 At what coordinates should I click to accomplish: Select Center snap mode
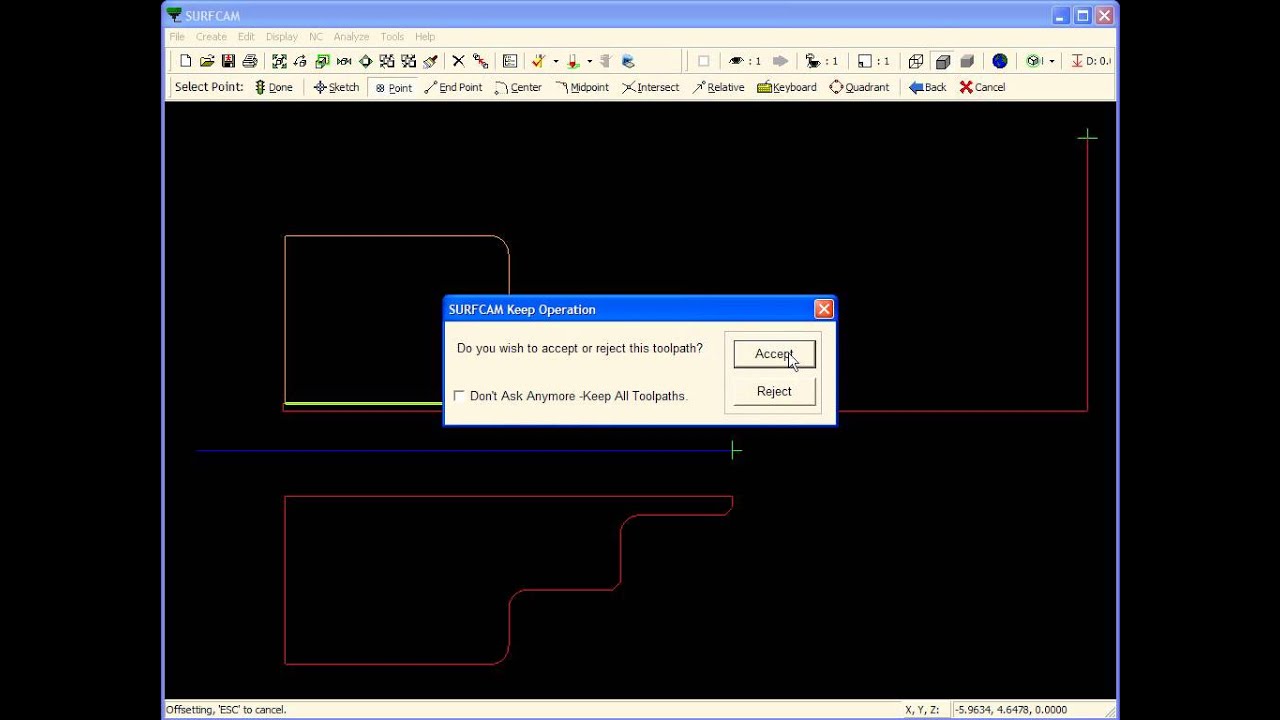[x=518, y=87]
